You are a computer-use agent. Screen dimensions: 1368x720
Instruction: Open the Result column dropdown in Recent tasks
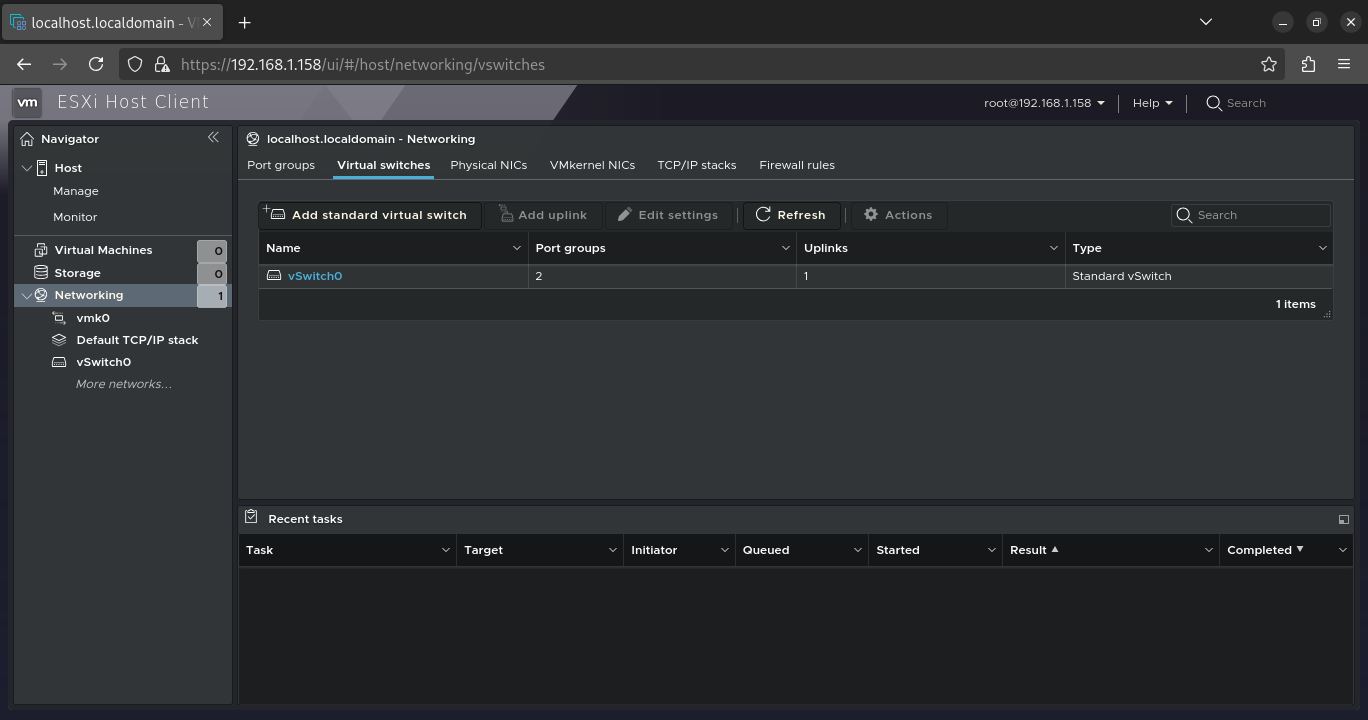click(x=1209, y=550)
